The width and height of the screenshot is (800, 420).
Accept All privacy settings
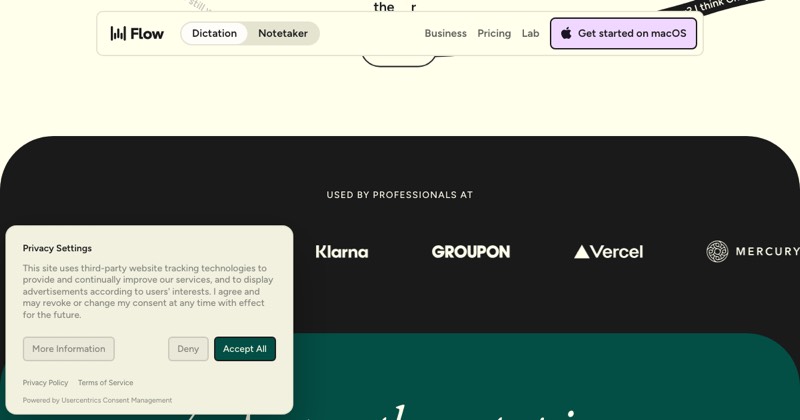[x=245, y=349]
